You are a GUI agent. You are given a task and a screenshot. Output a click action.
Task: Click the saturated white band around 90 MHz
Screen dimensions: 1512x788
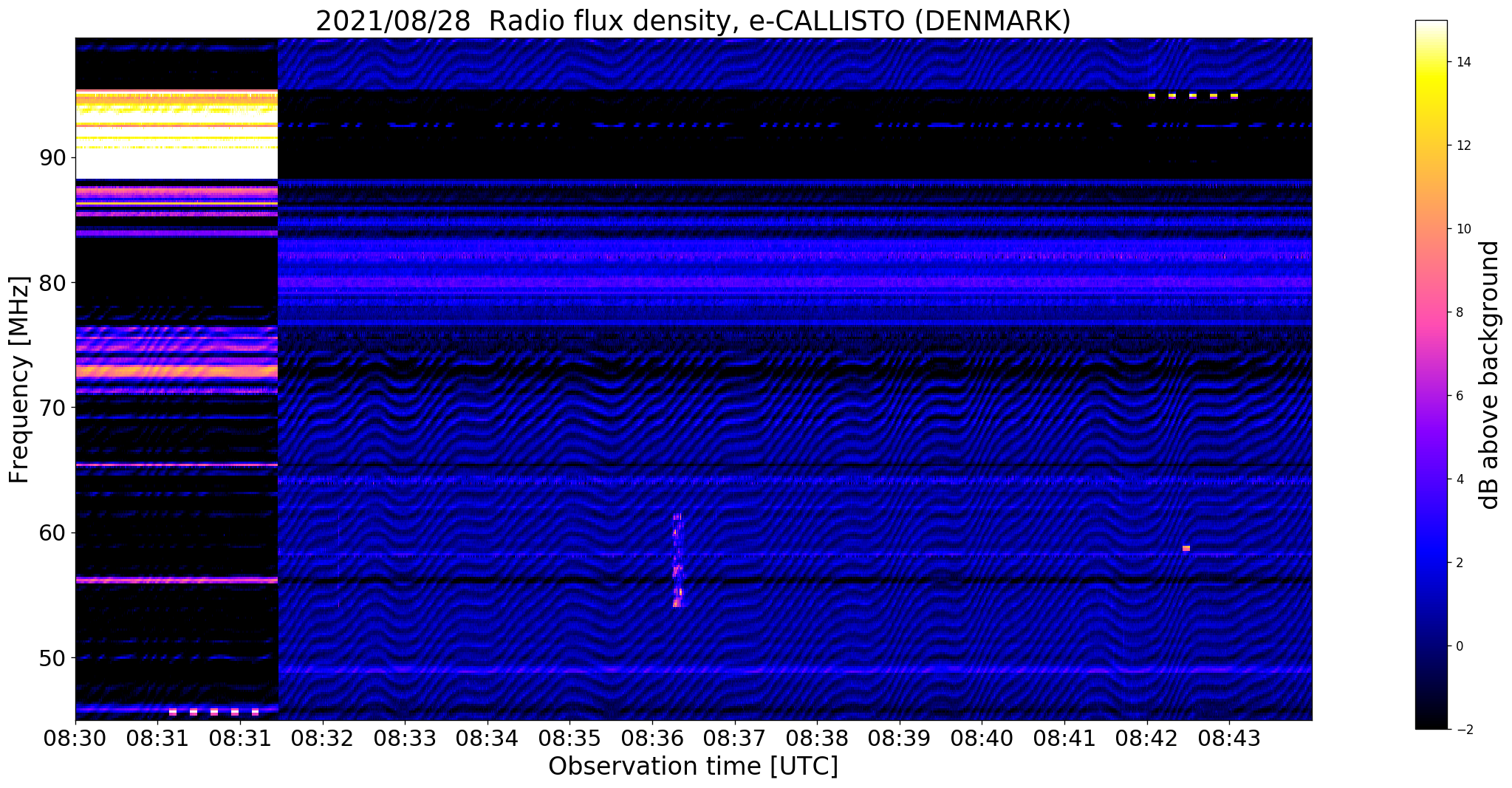tap(177, 134)
